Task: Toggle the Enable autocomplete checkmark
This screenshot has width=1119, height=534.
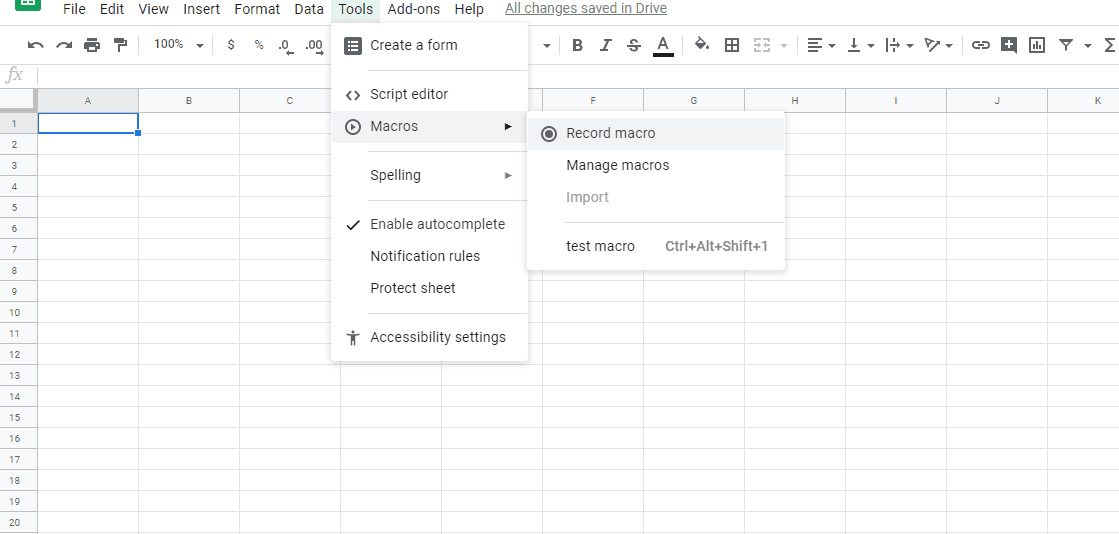Action: tap(353, 225)
